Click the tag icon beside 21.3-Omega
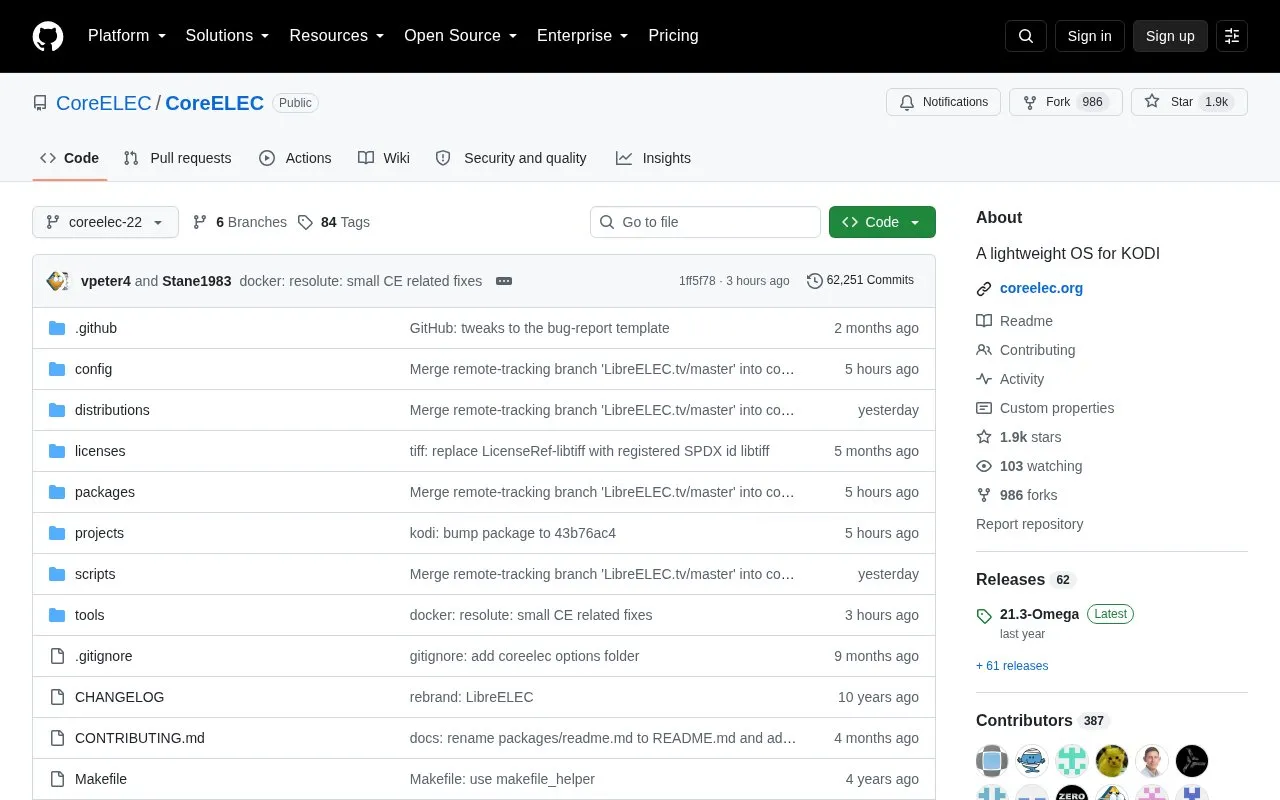Viewport: 1280px width, 800px height. tap(984, 616)
